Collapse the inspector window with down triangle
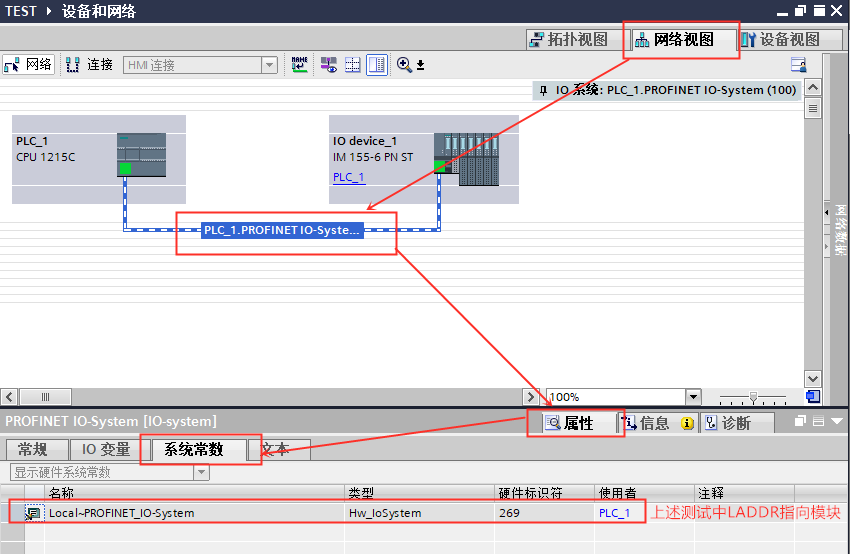 (x=836, y=421)
